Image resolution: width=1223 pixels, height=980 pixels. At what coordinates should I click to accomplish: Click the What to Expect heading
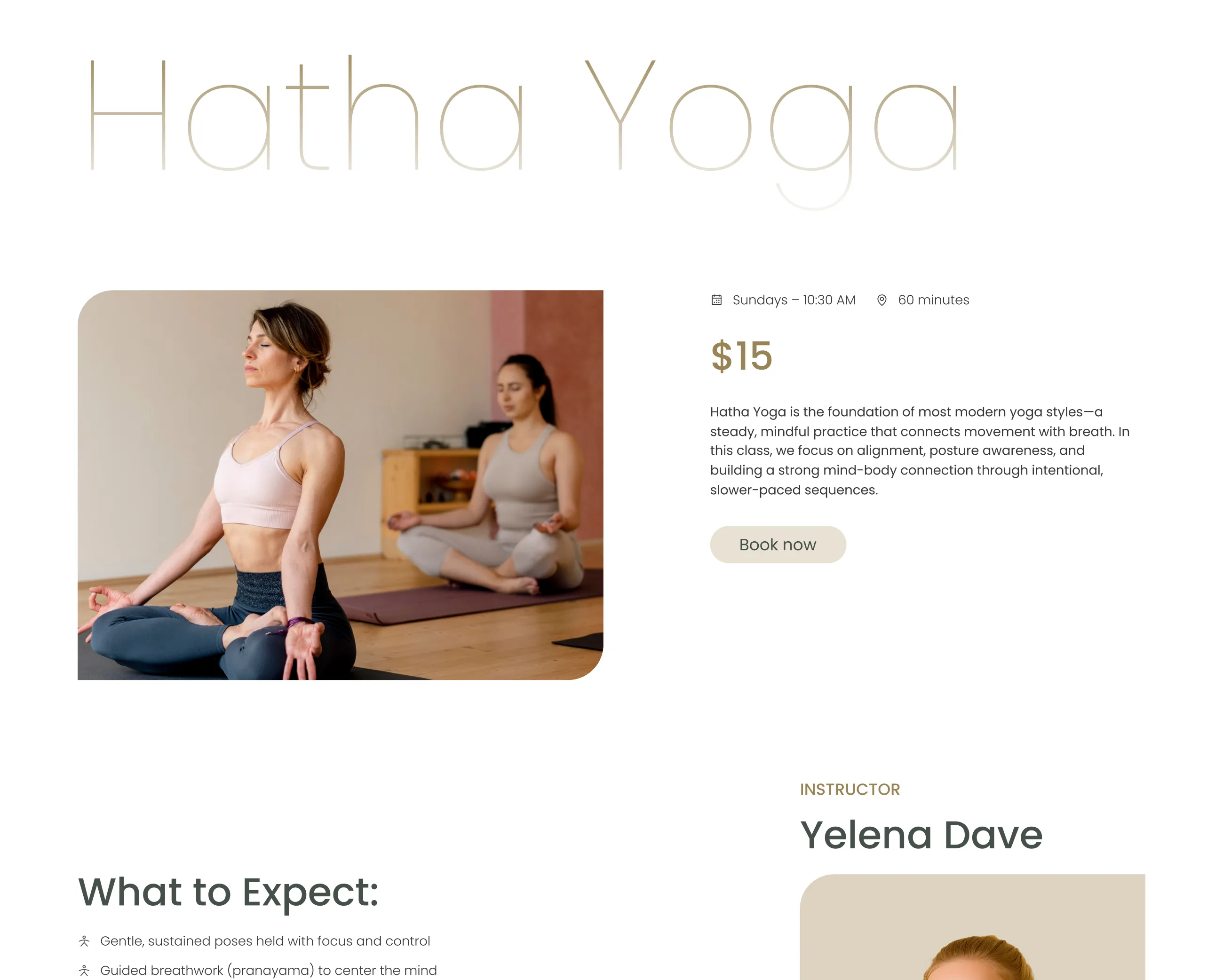228,893
